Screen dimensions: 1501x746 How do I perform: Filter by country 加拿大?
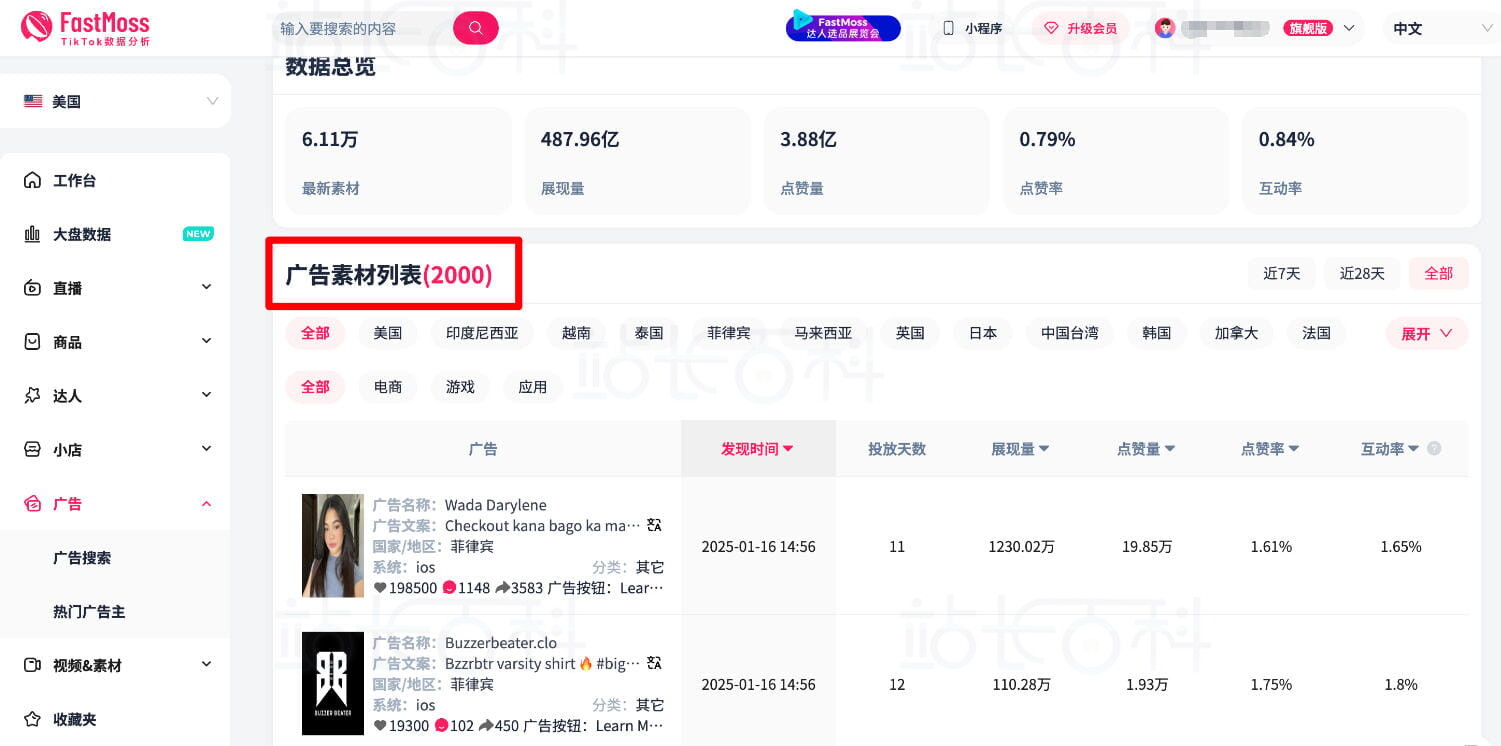(x=1237, y=333)
